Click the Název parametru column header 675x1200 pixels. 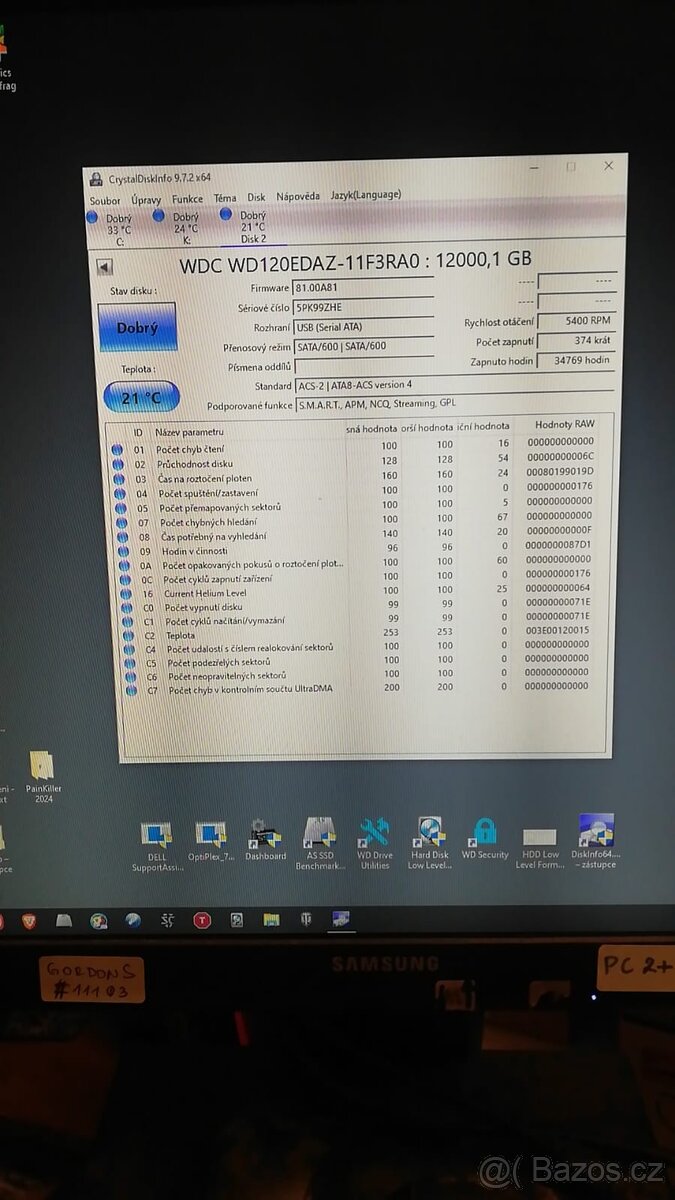click(189, 432)
